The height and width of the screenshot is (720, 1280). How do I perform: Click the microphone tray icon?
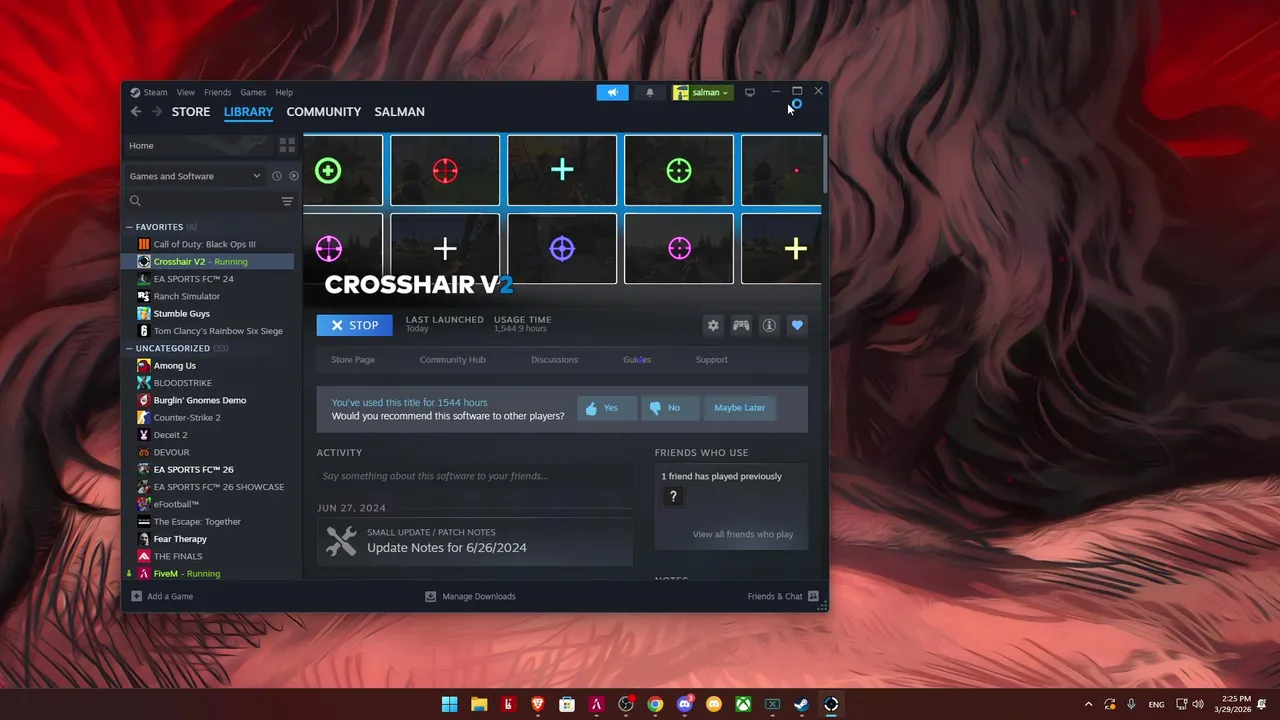click(1131, 704)
